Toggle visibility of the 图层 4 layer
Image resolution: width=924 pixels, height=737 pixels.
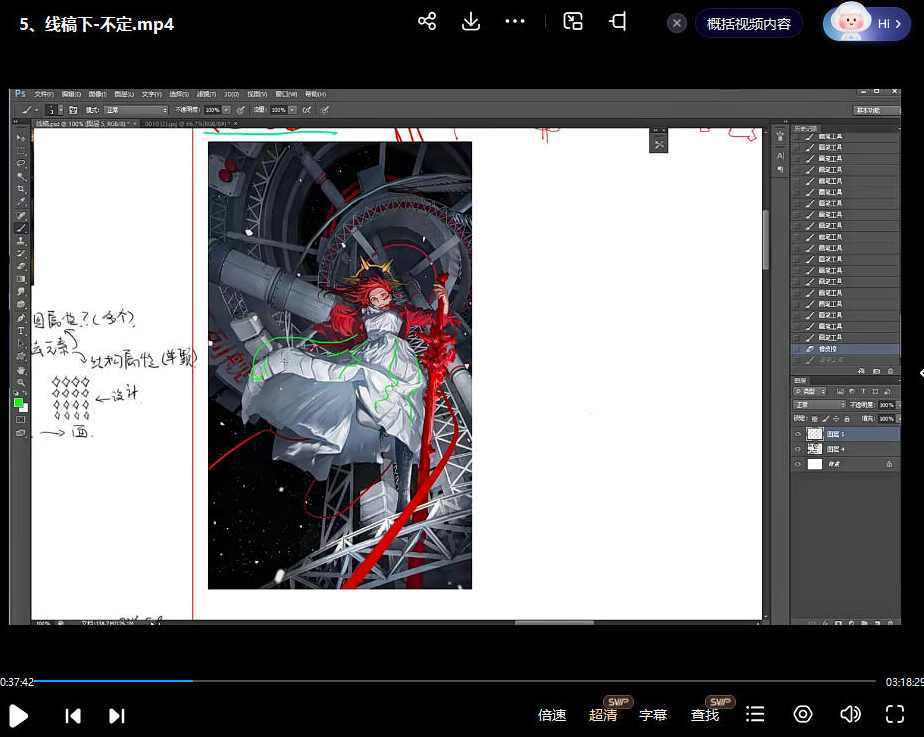(x=798, y=450)
